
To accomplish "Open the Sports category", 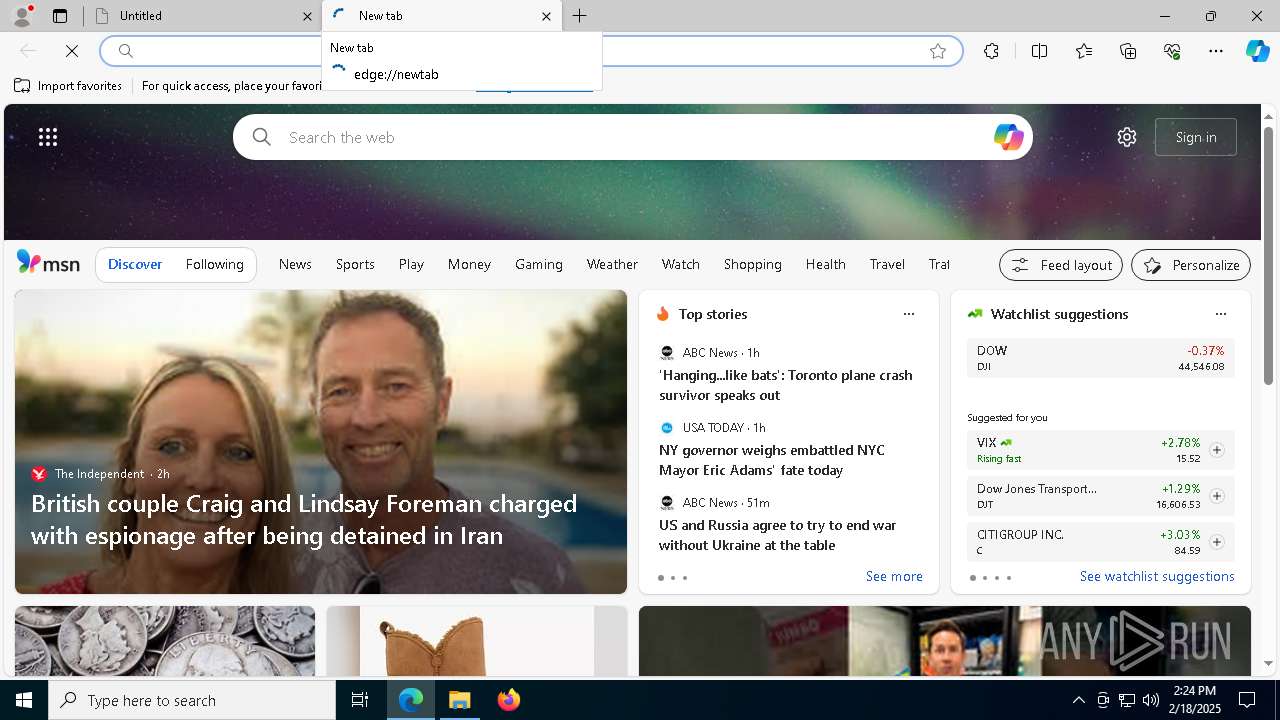I will point(355,264).
